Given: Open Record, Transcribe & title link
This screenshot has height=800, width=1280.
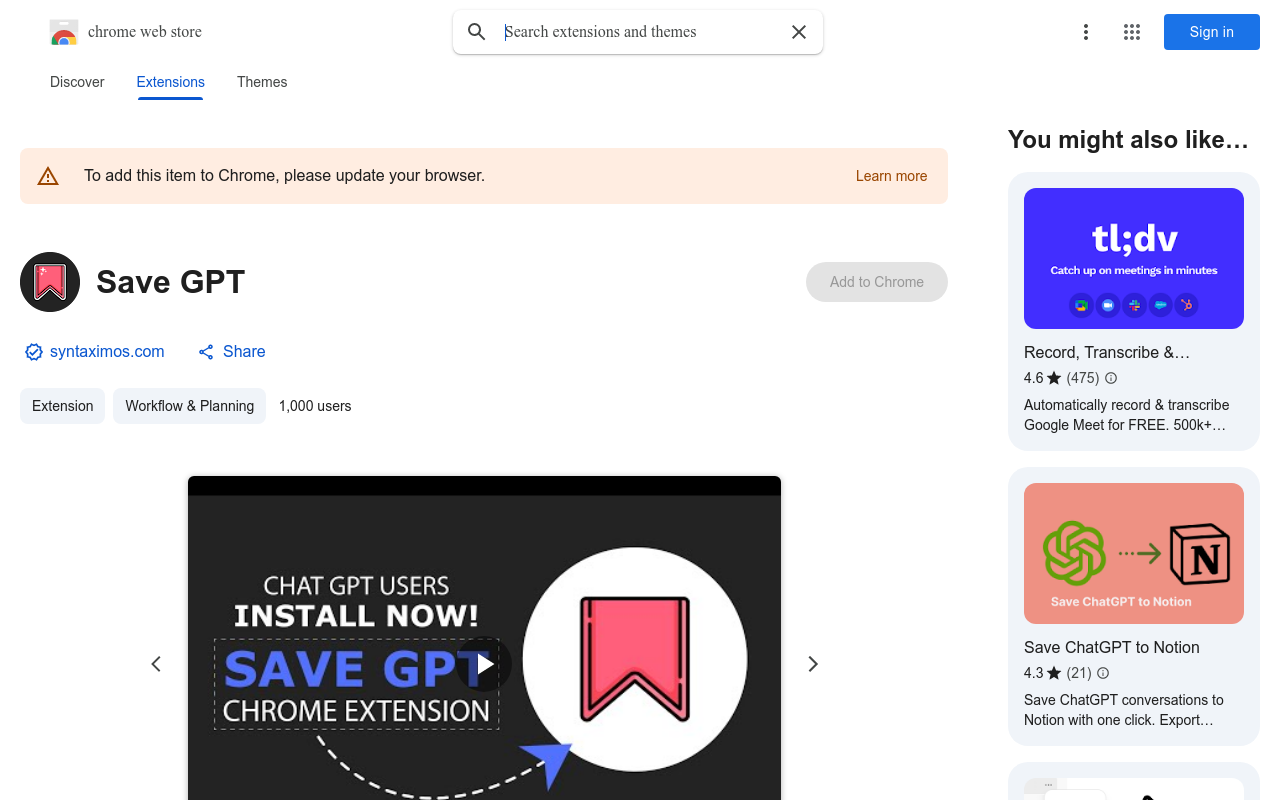Looking at the screenshot, I should (1107, 352).
